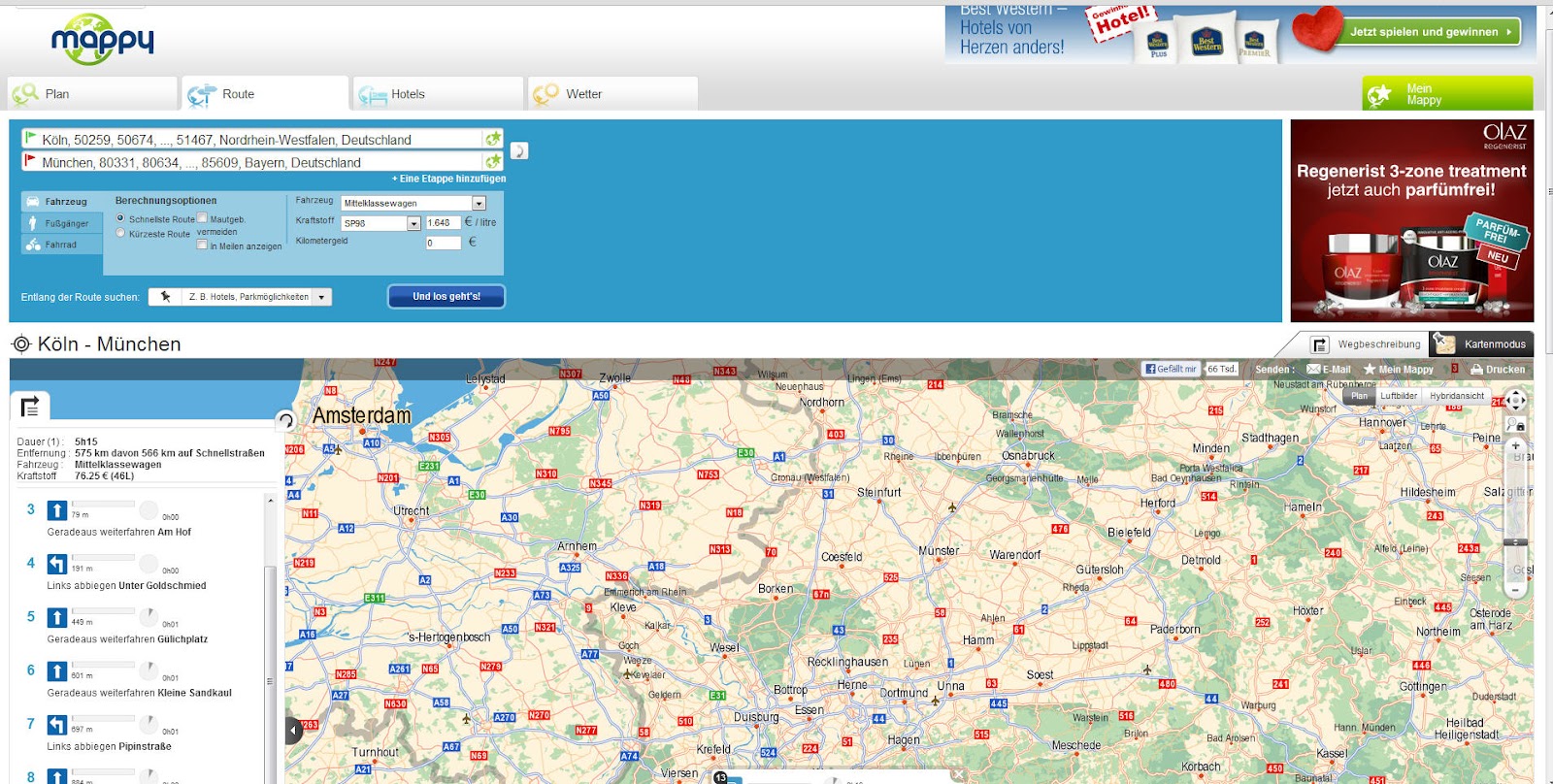This screenshot has height=784, width=1553.
Task: Click the directions list scrollbar up arrow
Action: click(x=270, y=501)
